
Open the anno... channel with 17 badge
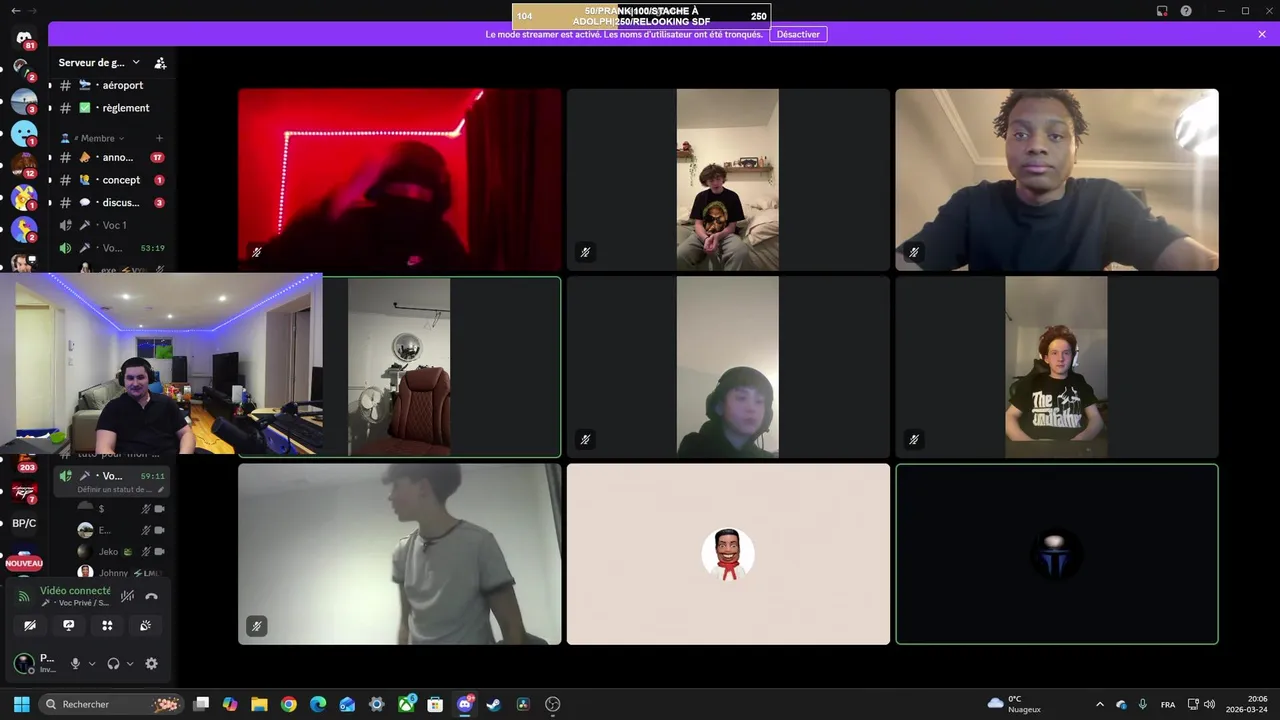[x=113, y=157]
